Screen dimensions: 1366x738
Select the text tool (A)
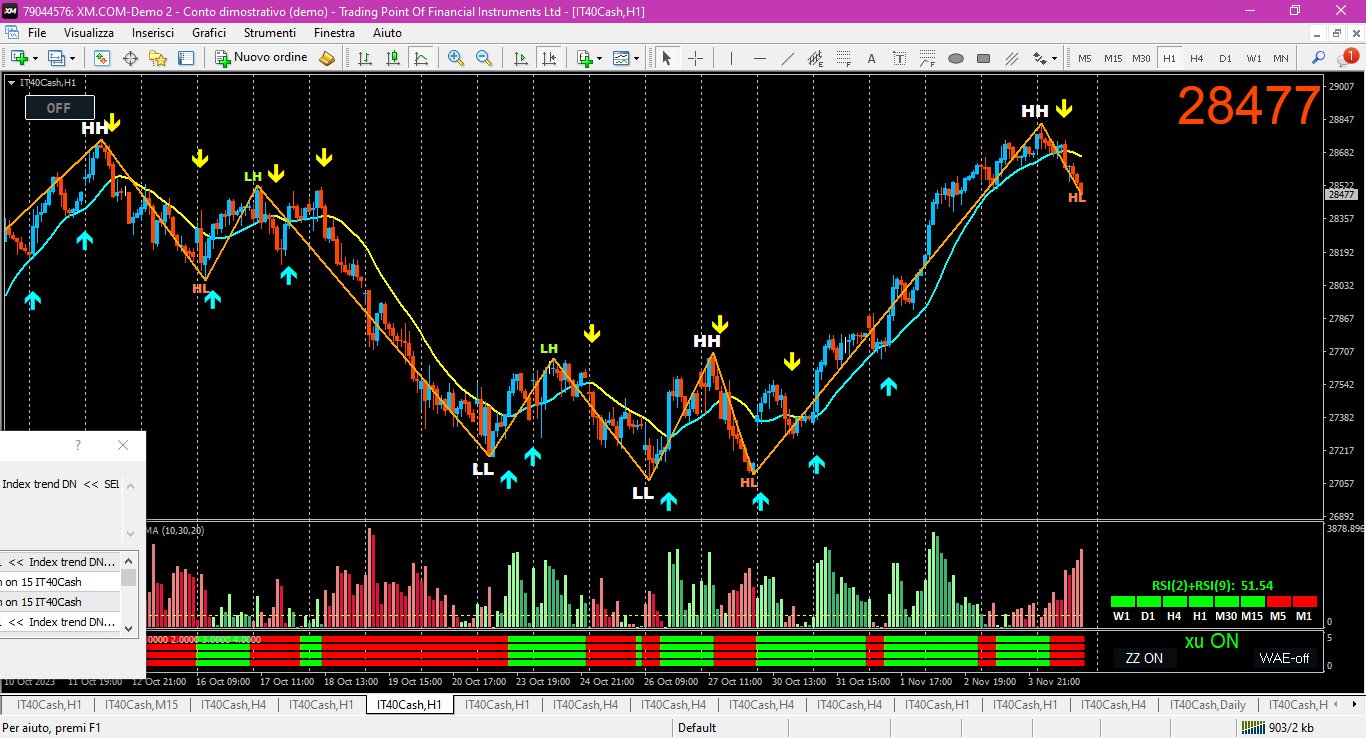click(x=871, y=58)
